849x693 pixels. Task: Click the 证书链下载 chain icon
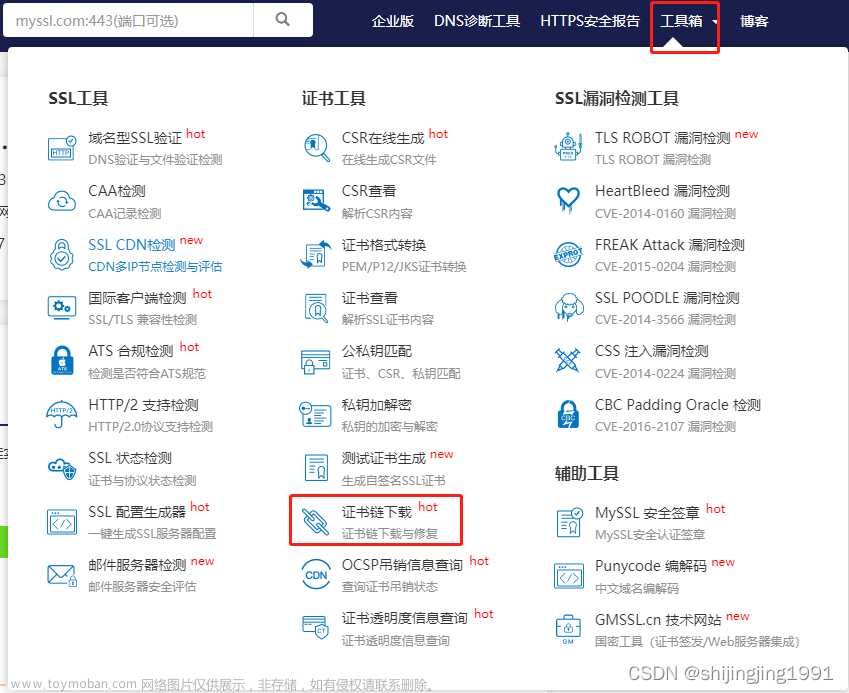(315, 522)
